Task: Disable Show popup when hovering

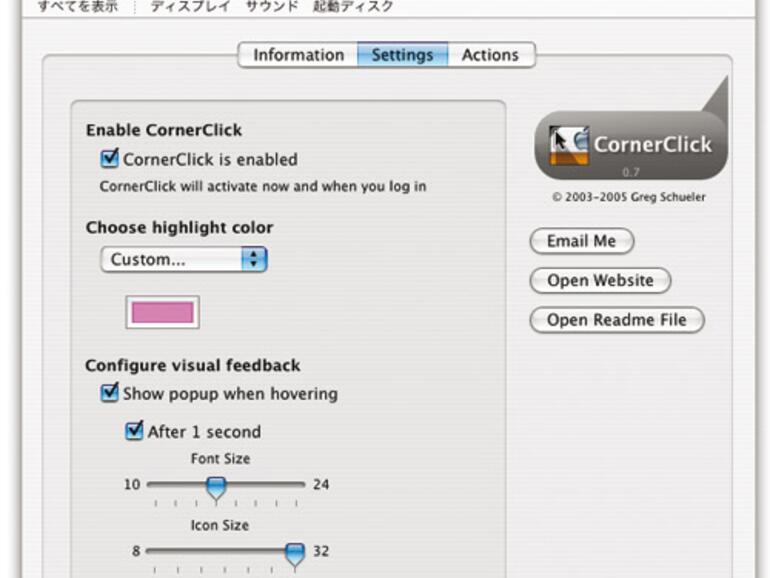Action: 110,393
